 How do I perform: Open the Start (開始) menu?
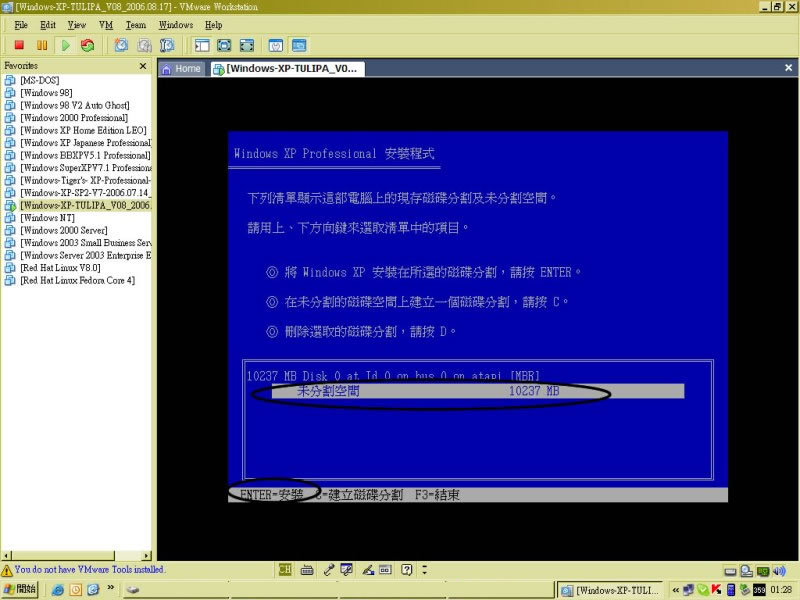20,590
